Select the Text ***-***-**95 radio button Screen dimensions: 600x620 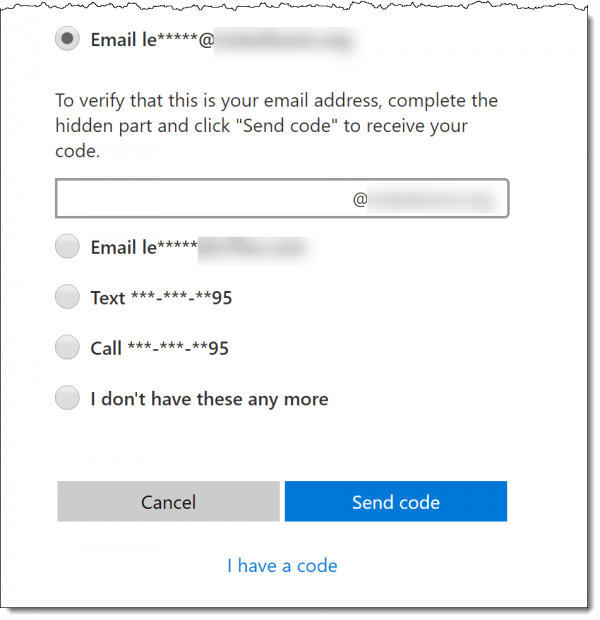(x=67, y=297)
